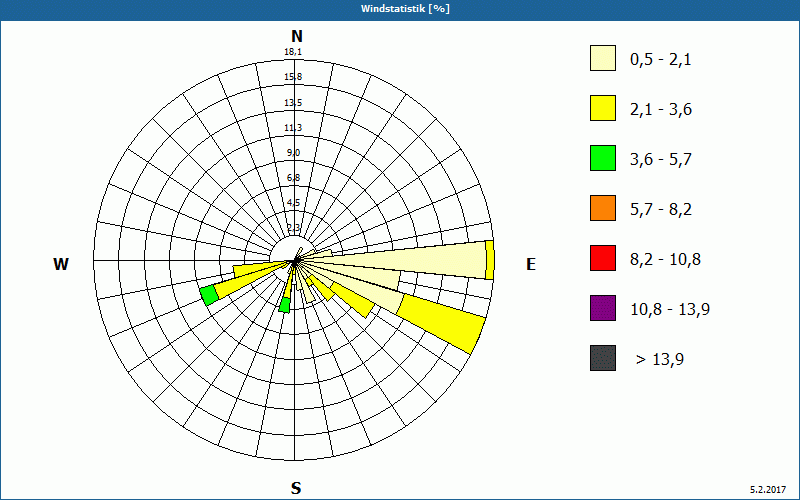Click the yellow tip of the east sector
The image size is (800, 500).
(x=490, y=260)
